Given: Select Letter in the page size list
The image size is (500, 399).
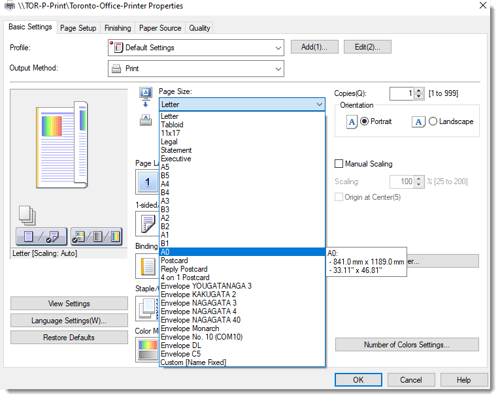Looking at the screenshot, I should 242,116.
